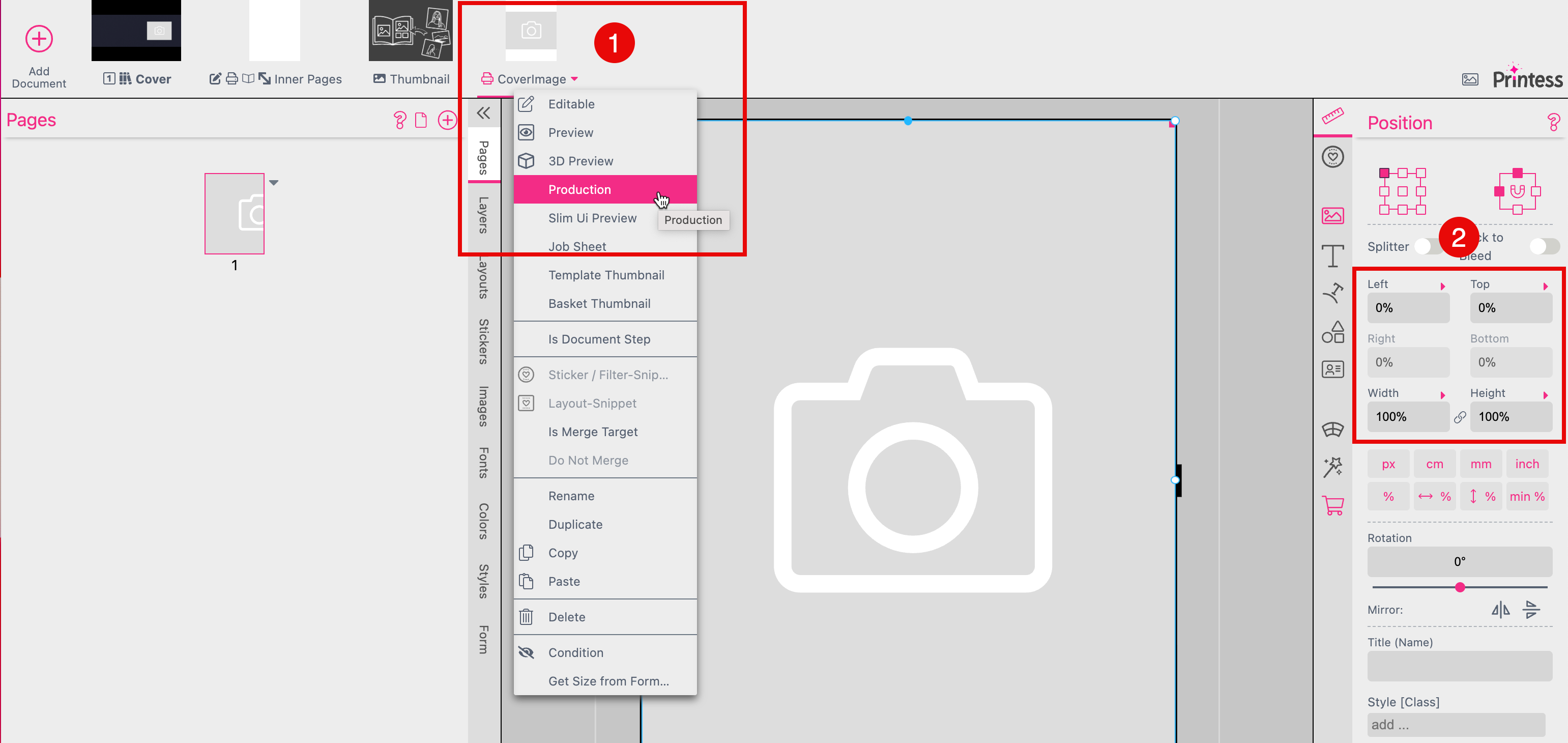Toggle the Splitter switch

click(1428, 247)
